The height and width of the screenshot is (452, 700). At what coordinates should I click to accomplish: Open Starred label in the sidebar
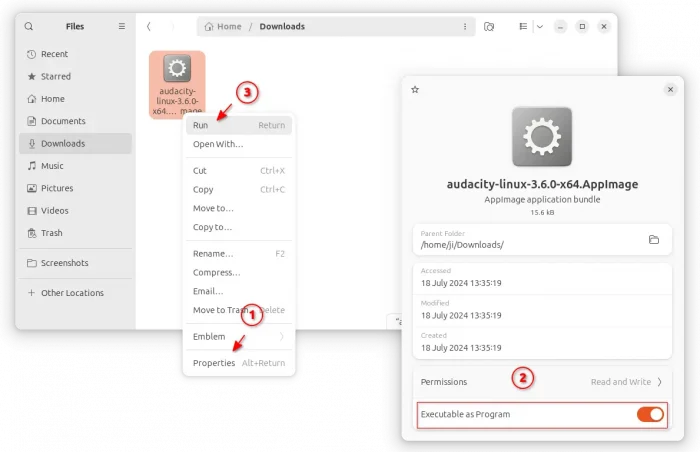[x=56, y=76]
